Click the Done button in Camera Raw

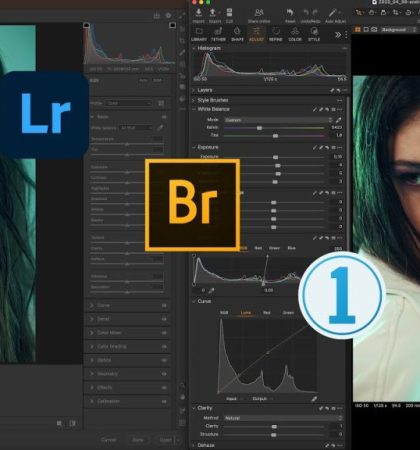click(138, 440)
